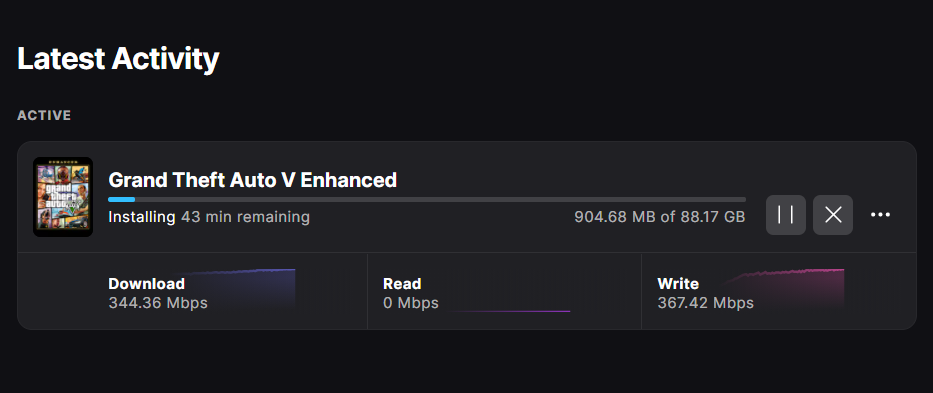The image size is (933, 393).
Task: Cancel the Grand Theft Auto V download
Action: [x=833, y=215]
